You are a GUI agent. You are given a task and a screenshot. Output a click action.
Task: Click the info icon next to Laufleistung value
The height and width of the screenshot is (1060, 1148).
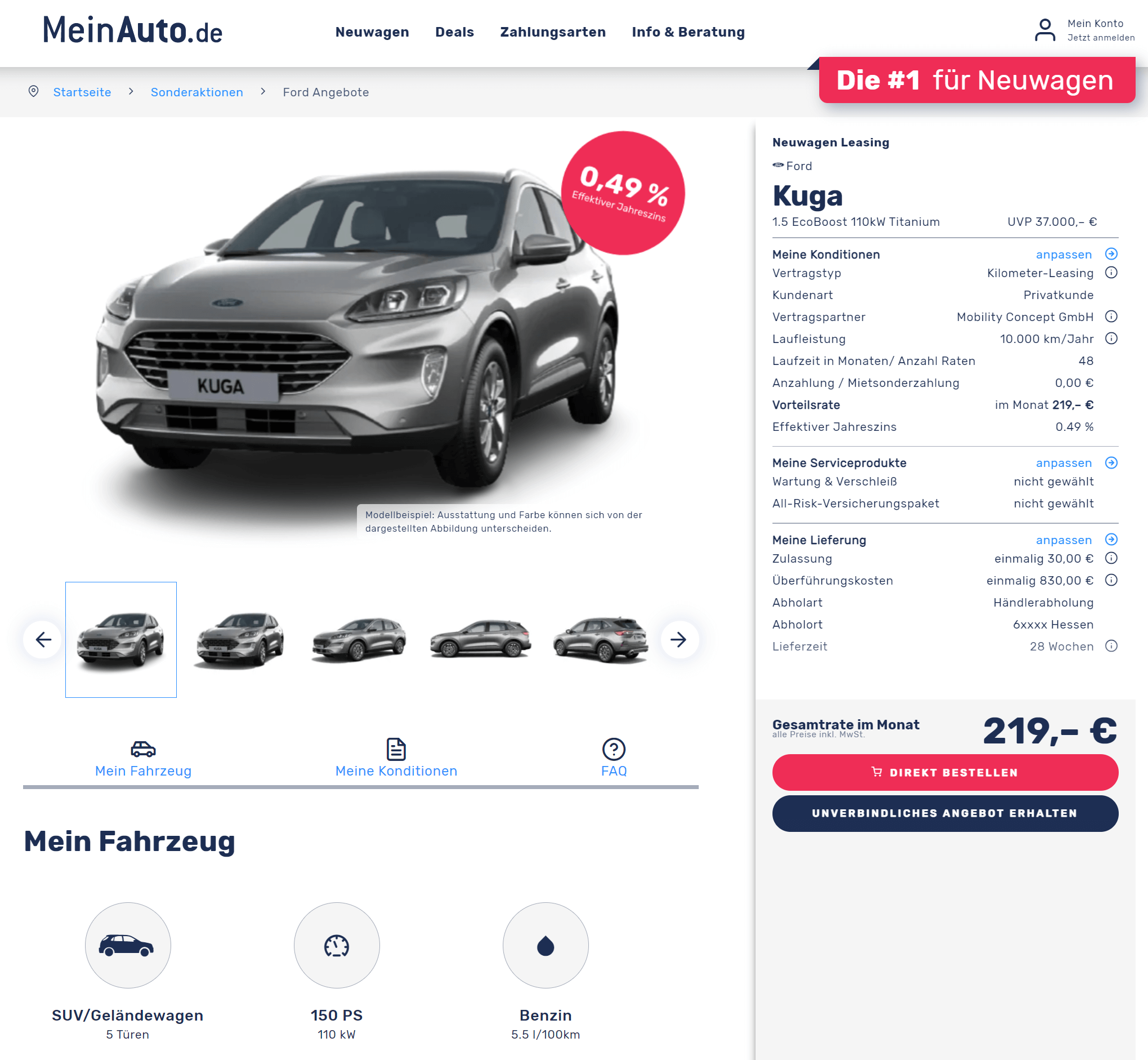point(1111,339)
